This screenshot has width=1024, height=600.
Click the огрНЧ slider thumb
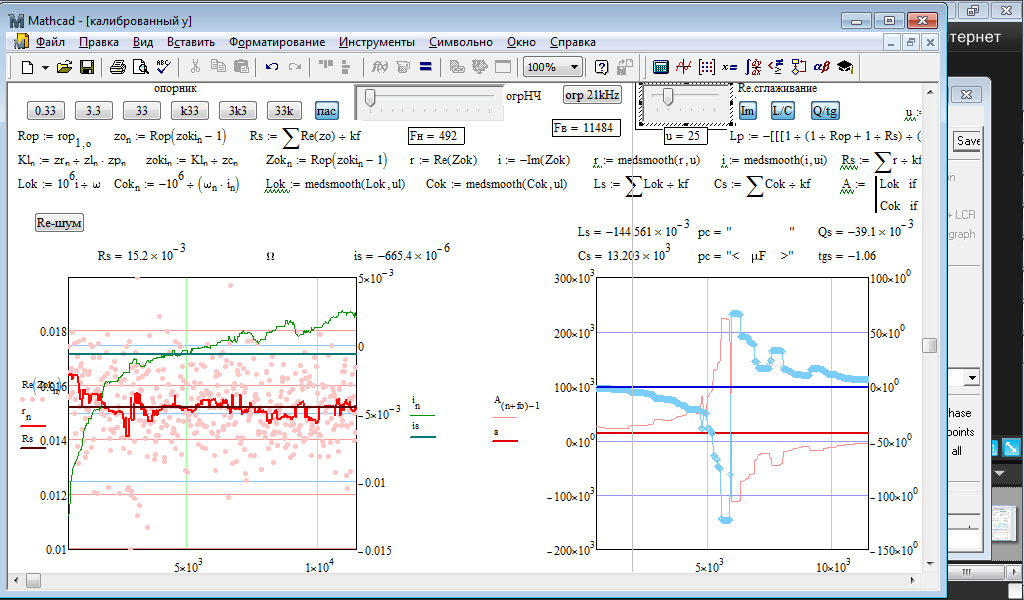point(370,97)
